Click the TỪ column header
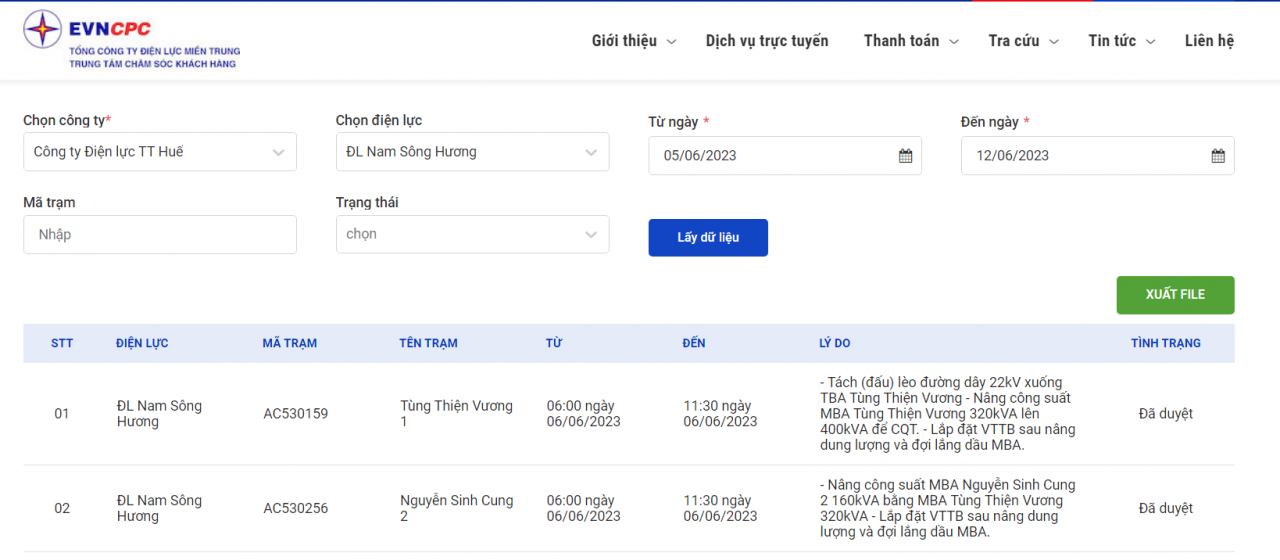Screen dimensions: 1280x560 coord(554,343)
